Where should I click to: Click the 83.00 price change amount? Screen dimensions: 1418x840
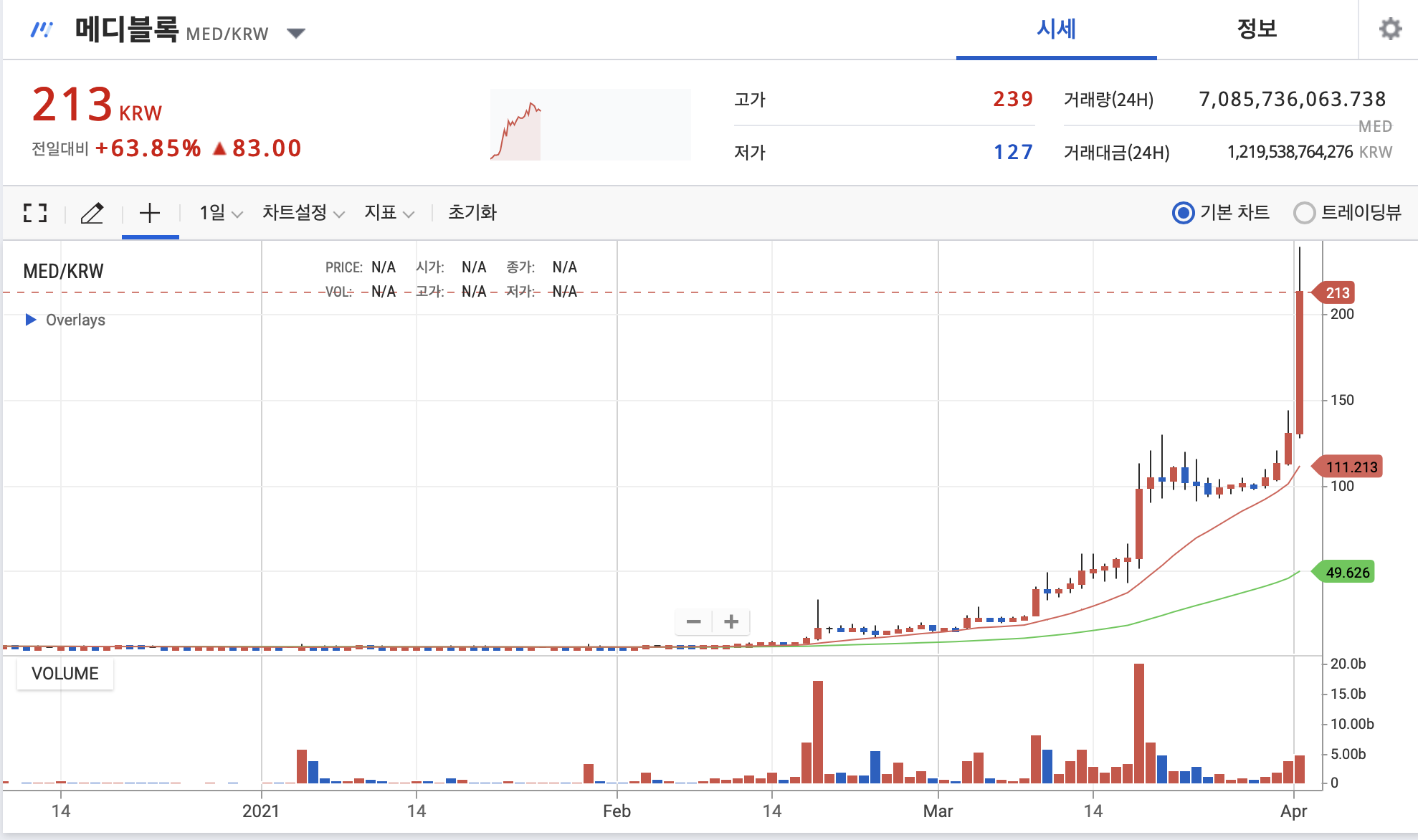click(267, 148)
